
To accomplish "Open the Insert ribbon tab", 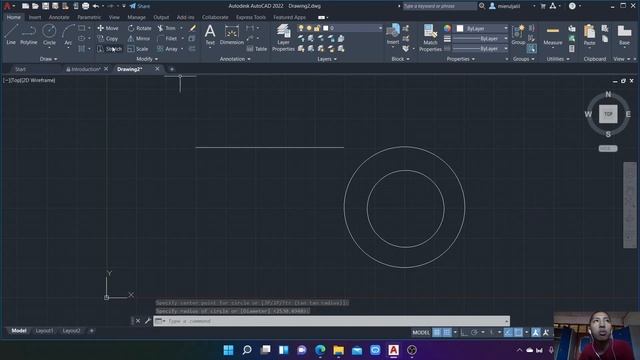I will point(35,17).
